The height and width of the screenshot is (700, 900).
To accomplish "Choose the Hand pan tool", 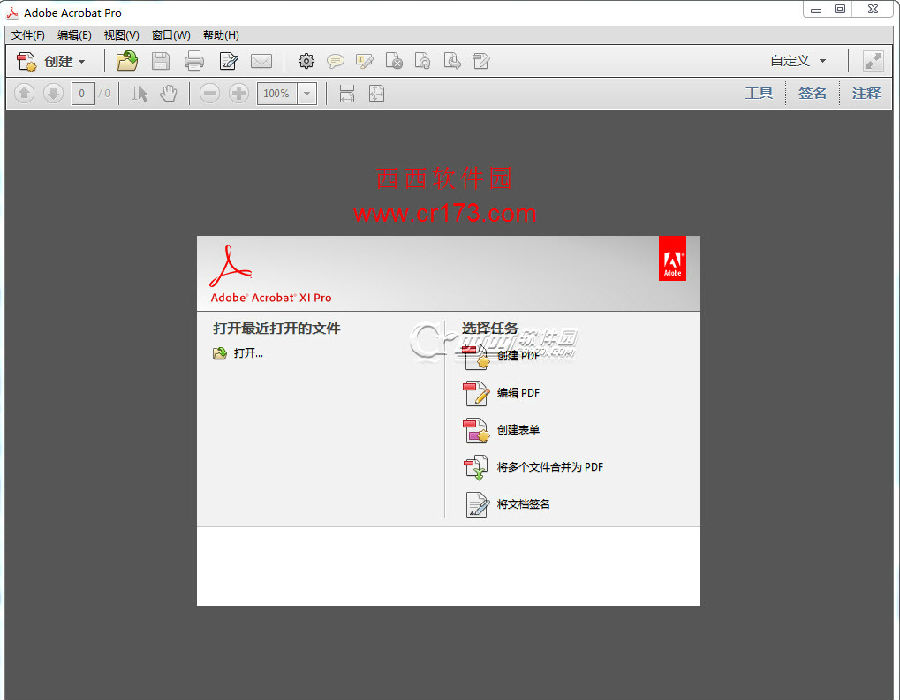I will tap(169, 94).
